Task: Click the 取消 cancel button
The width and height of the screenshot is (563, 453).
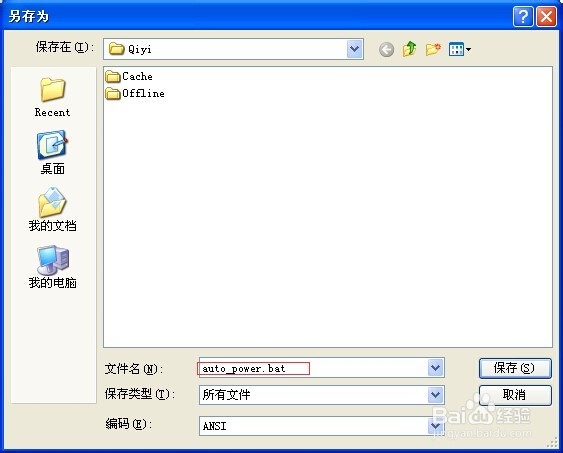Action: click(515, 395)
